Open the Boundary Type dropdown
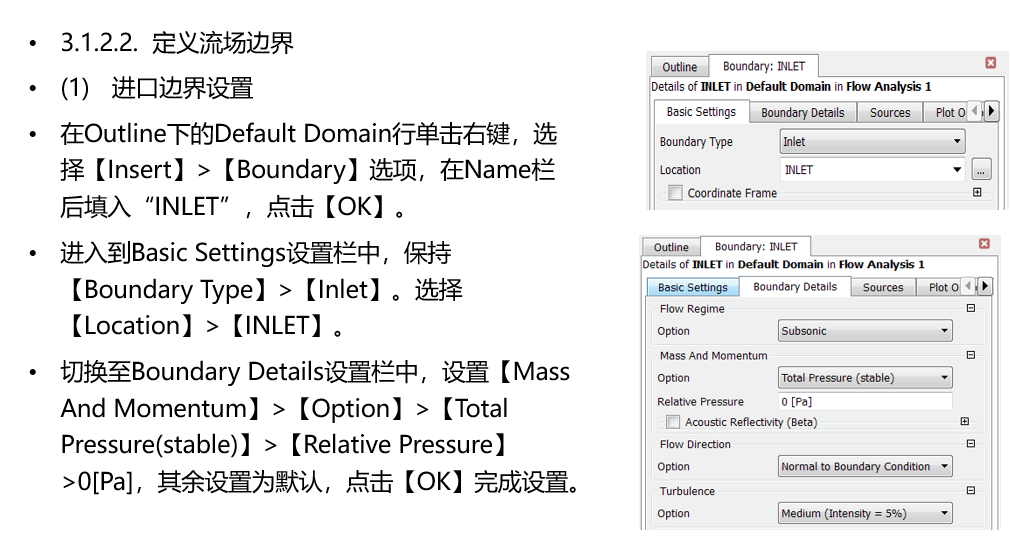Viewport: 1010px width, 543px height. (x=873, y=142)
